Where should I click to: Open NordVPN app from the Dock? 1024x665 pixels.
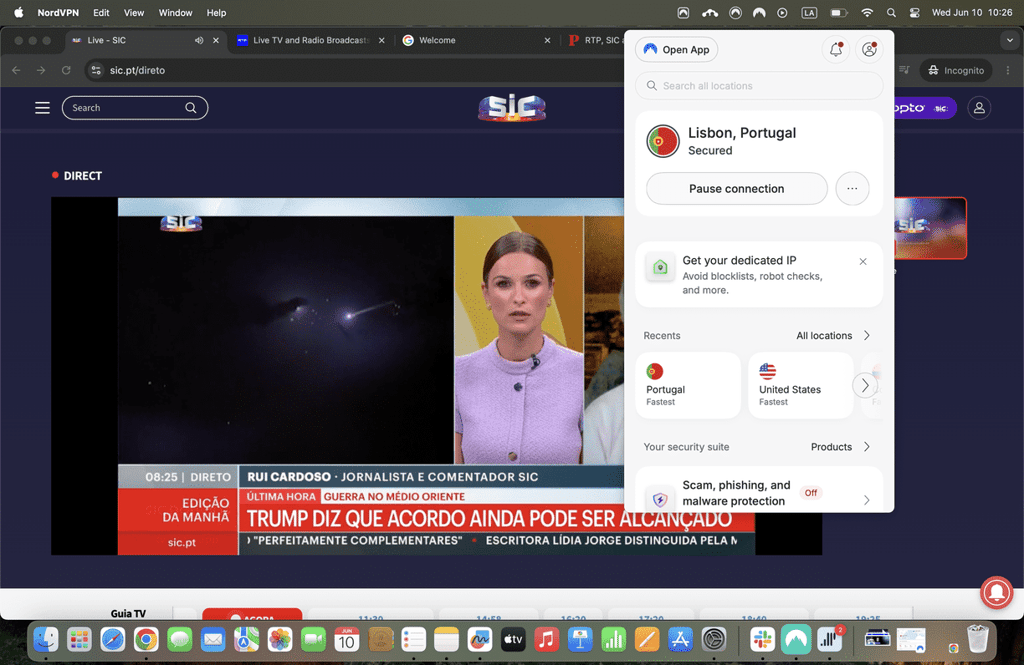point(795,640)
